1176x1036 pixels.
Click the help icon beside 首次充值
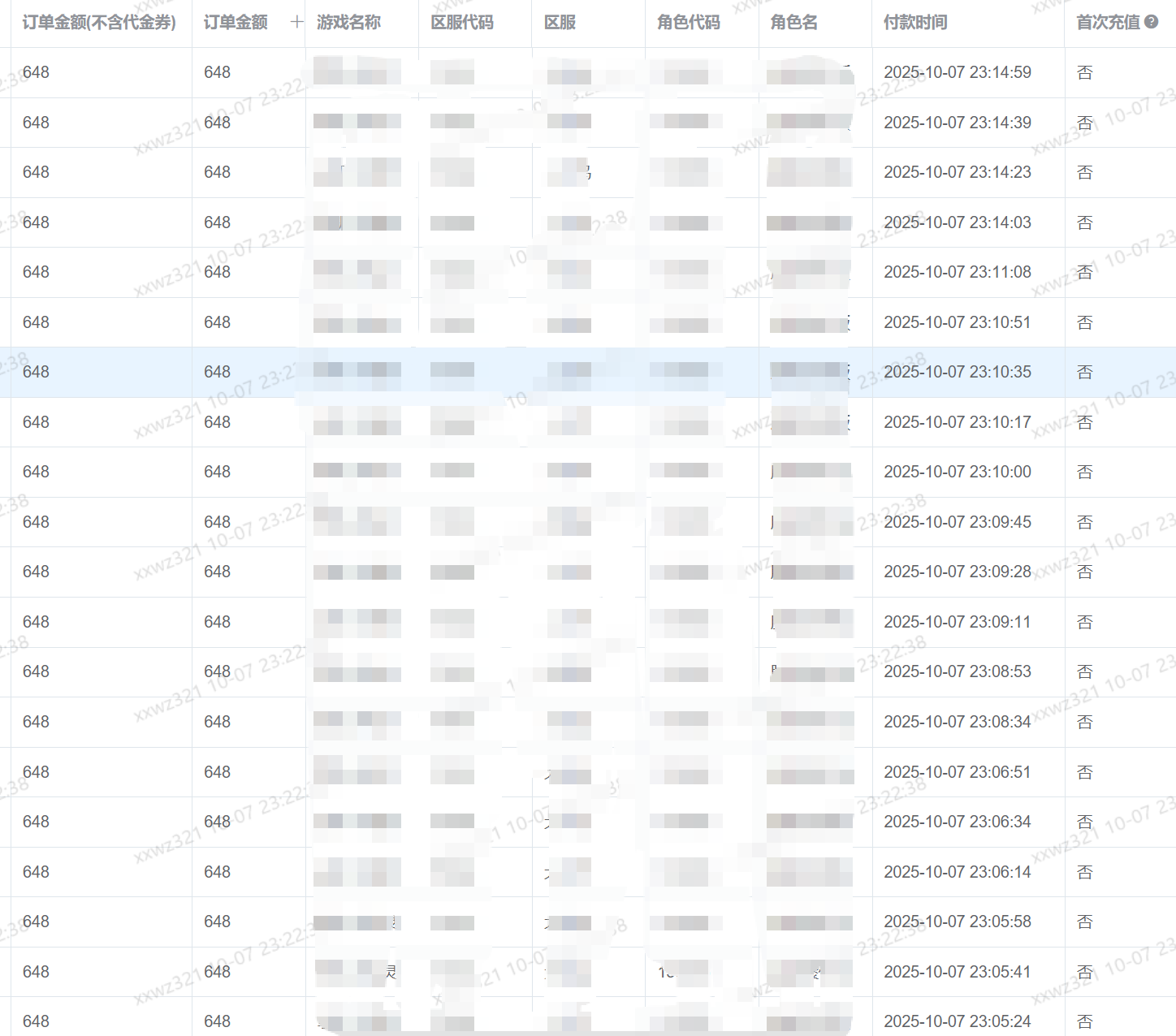pyautogui.click(x=1151, y=22)
